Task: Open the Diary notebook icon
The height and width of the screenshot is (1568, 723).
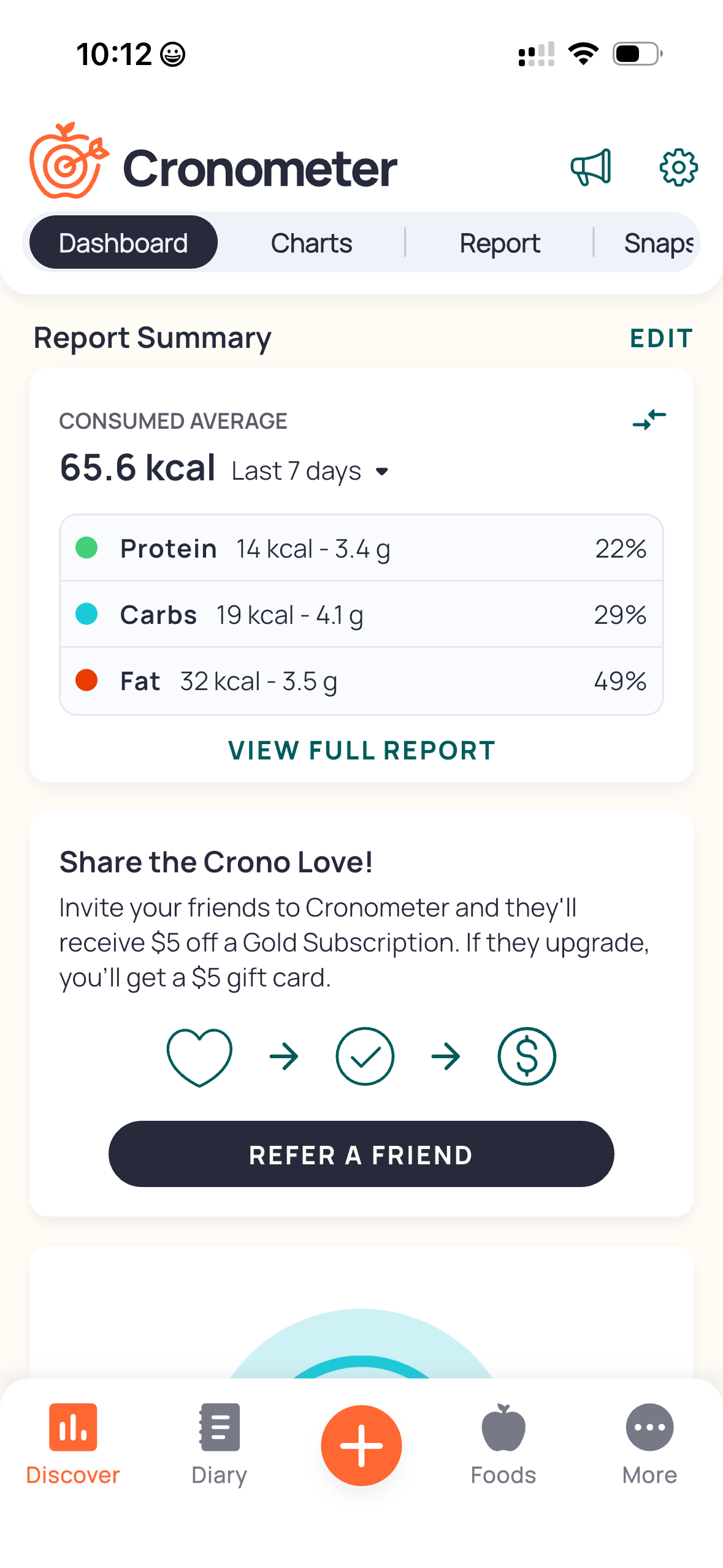Action: click(x=219, y=1428)
